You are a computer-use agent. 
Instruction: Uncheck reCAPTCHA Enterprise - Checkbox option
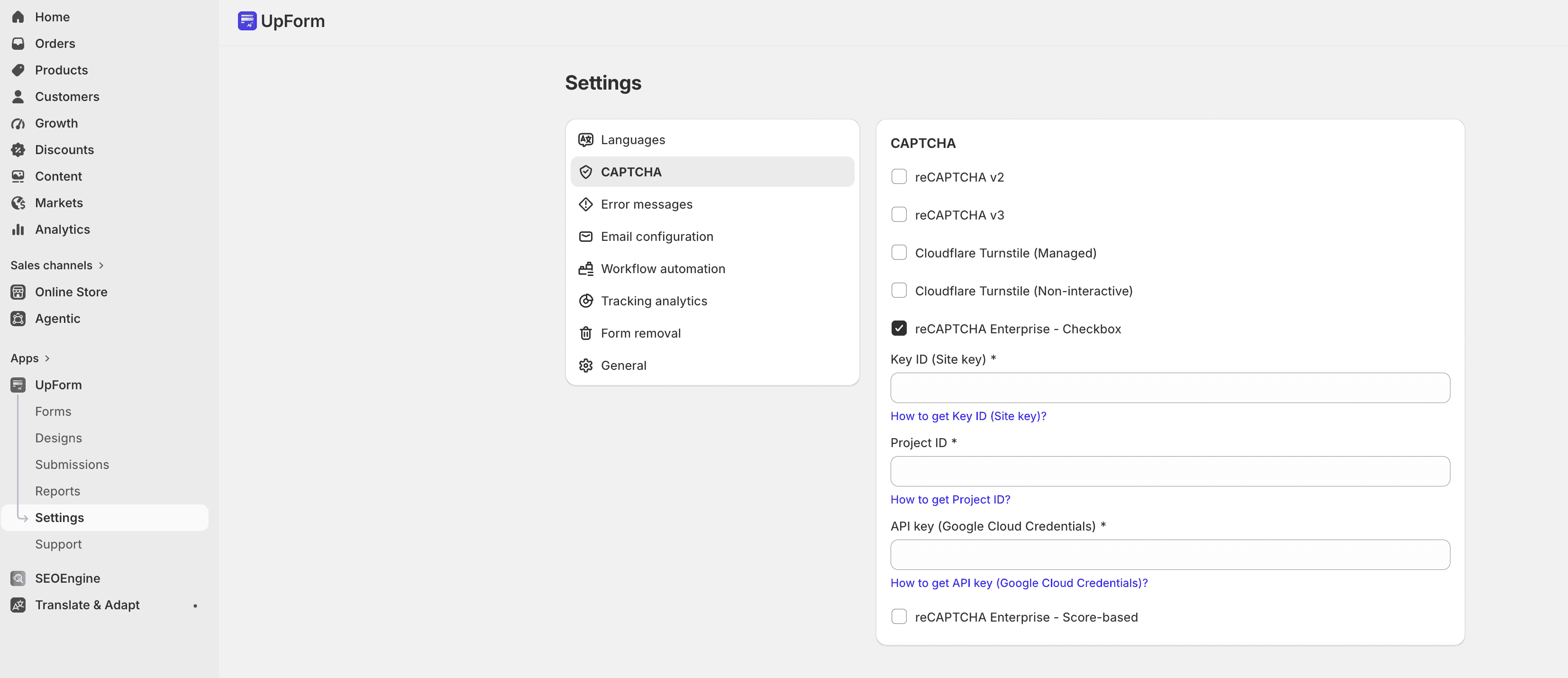click(899, 328)
